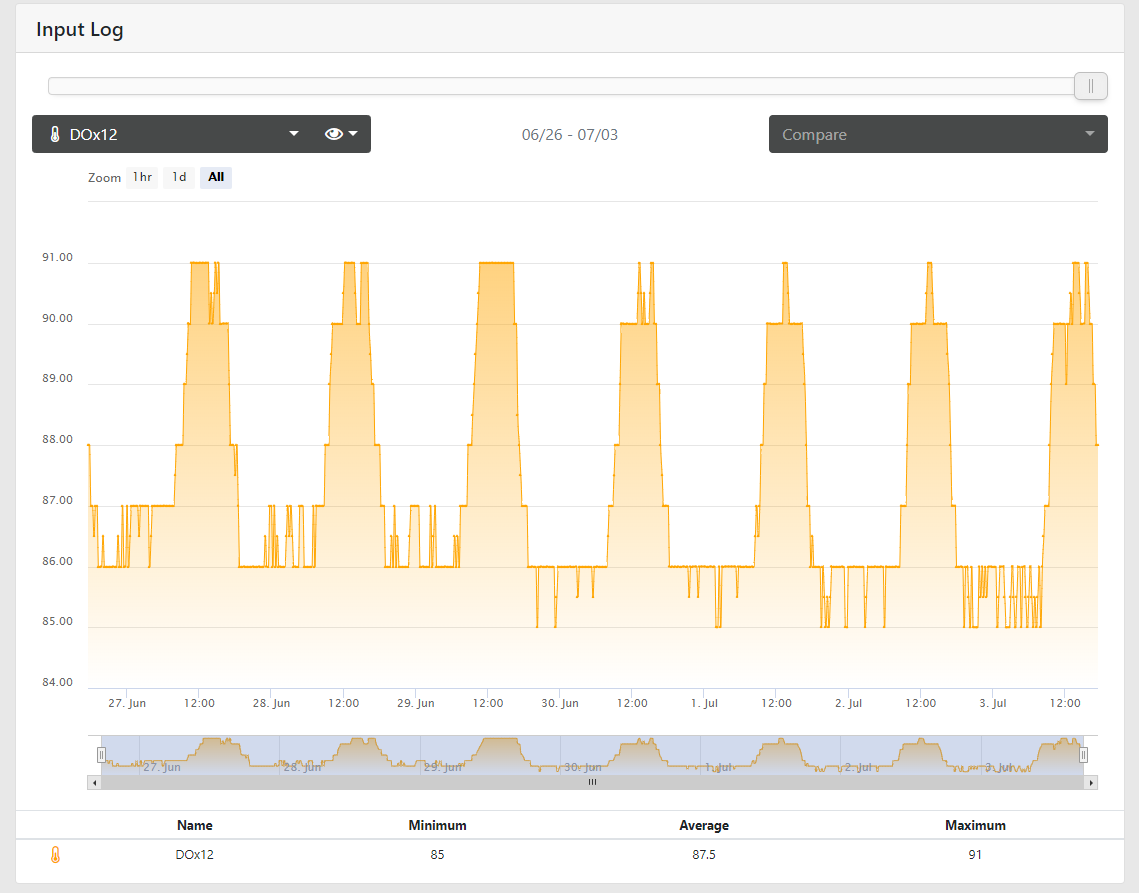Click the navigator scrollbar left arrow
The image size is (1139, 893).
[94, 783]
